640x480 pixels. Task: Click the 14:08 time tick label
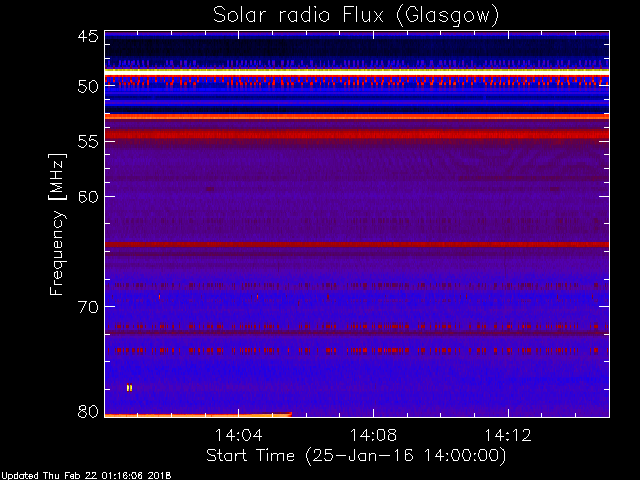[x=373, y=435]
